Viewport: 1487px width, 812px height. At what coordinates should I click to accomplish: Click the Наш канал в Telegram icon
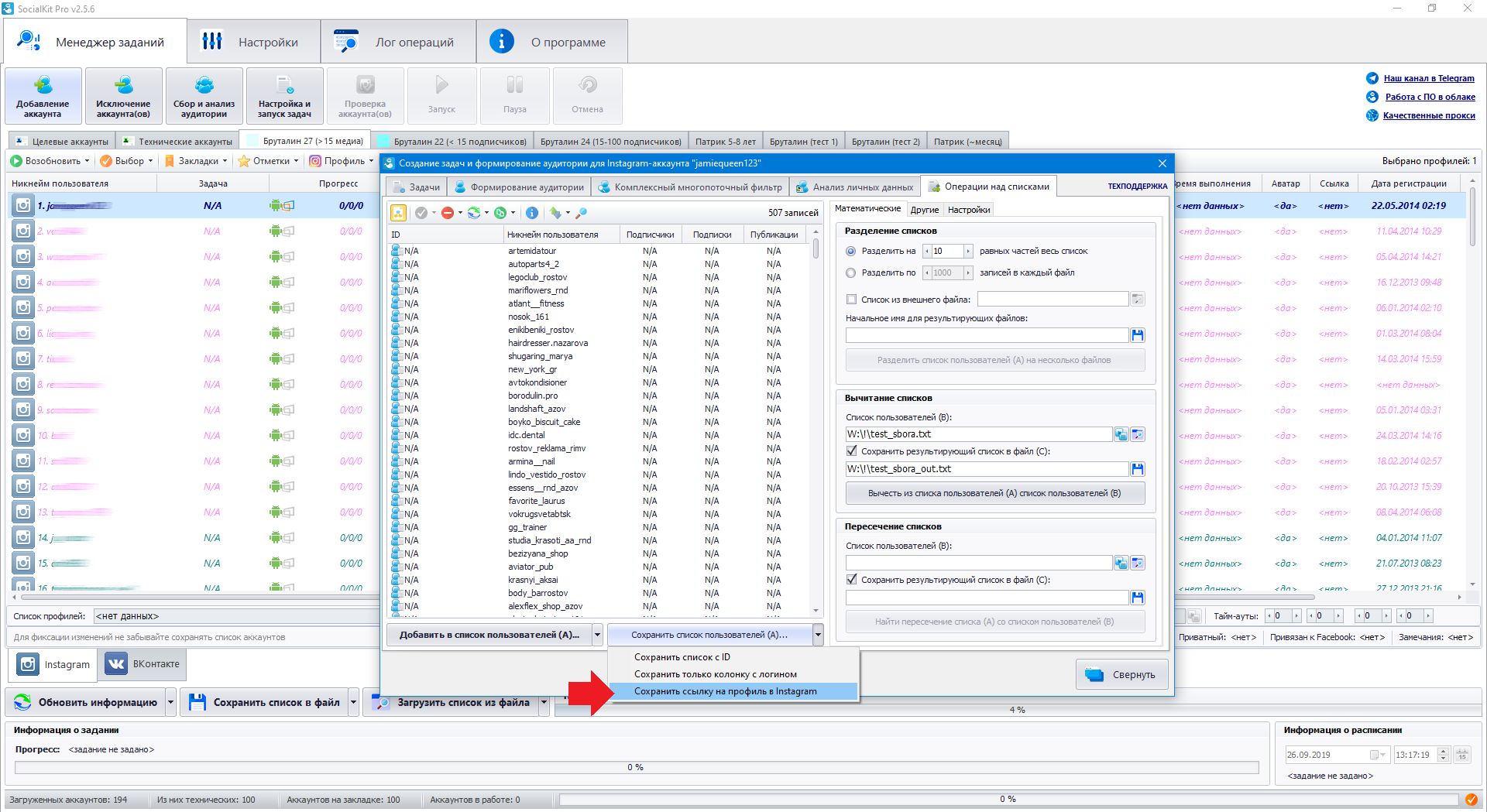tap(1372, 78)
